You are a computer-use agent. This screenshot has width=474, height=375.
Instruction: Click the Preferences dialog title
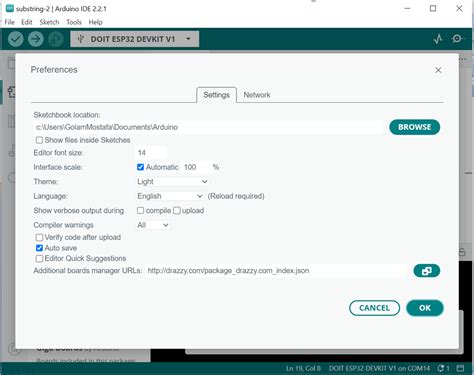pyautogui.click(x=54, y=70)
